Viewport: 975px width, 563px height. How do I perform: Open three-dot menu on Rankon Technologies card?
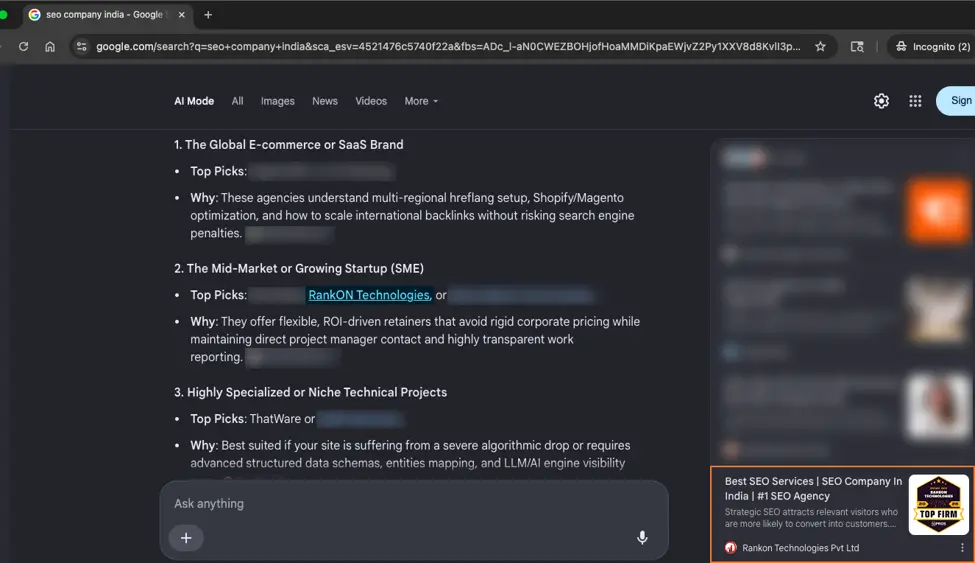point(962,547)
